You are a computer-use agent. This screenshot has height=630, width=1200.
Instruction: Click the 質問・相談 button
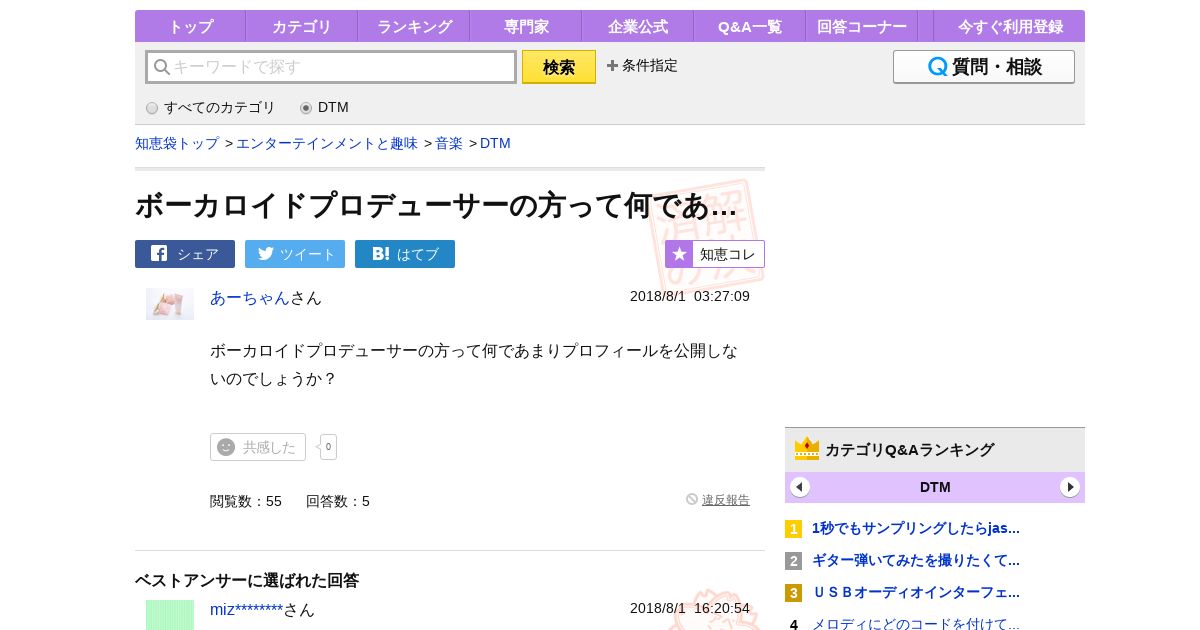(984, 67)
